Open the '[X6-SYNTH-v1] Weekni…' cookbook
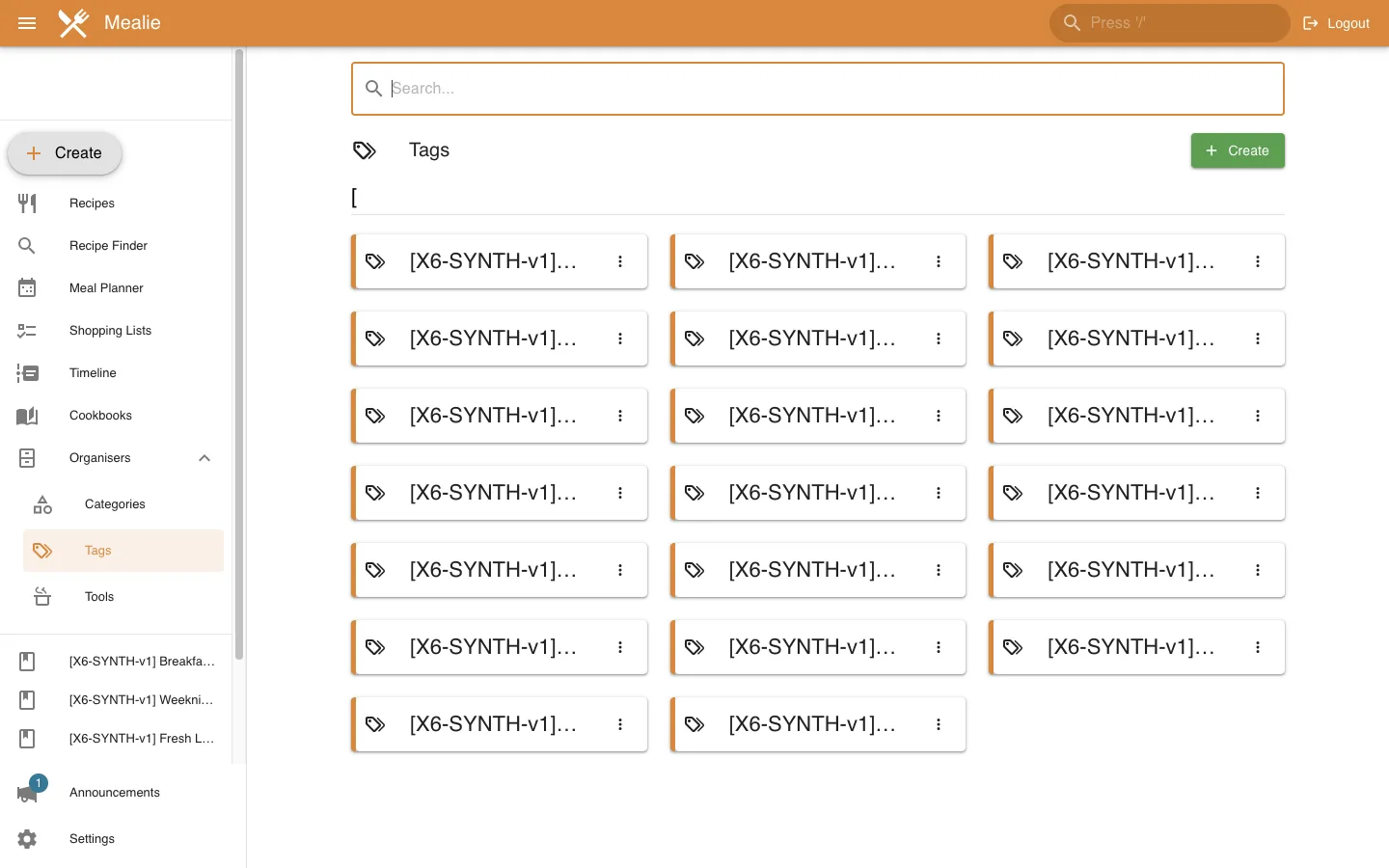The width and height of the screenshot is (1389, 868). [116, 700]
